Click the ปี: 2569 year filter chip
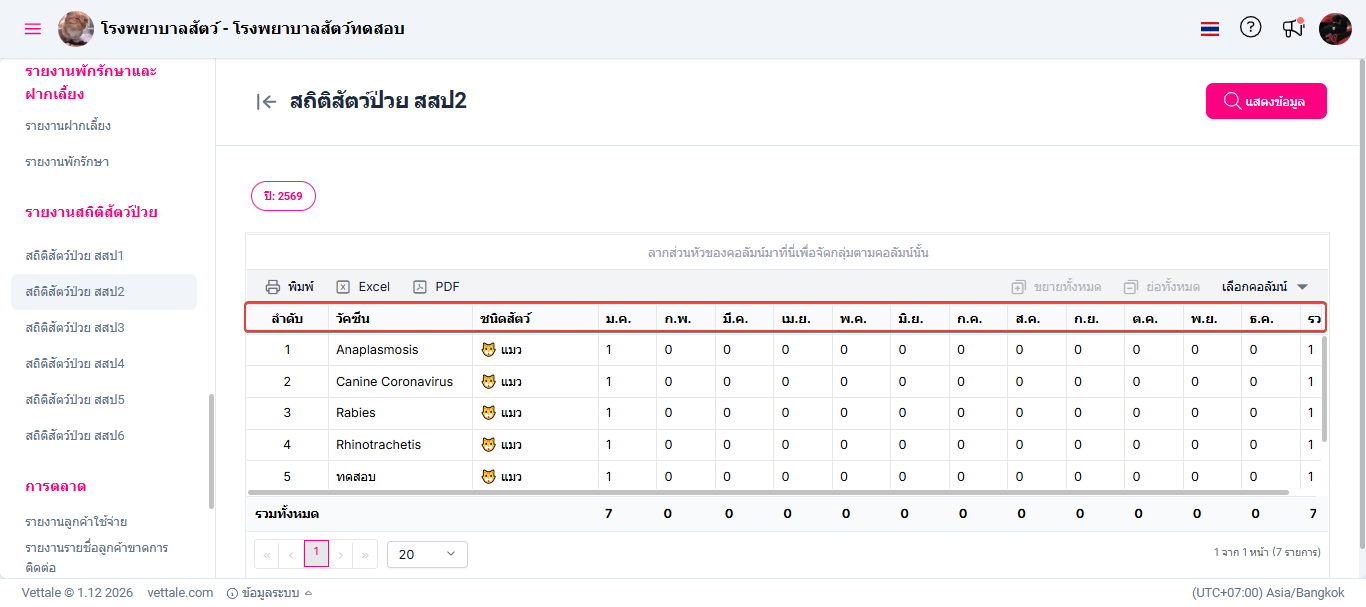 pyautogui.click(x=283, y=197)
